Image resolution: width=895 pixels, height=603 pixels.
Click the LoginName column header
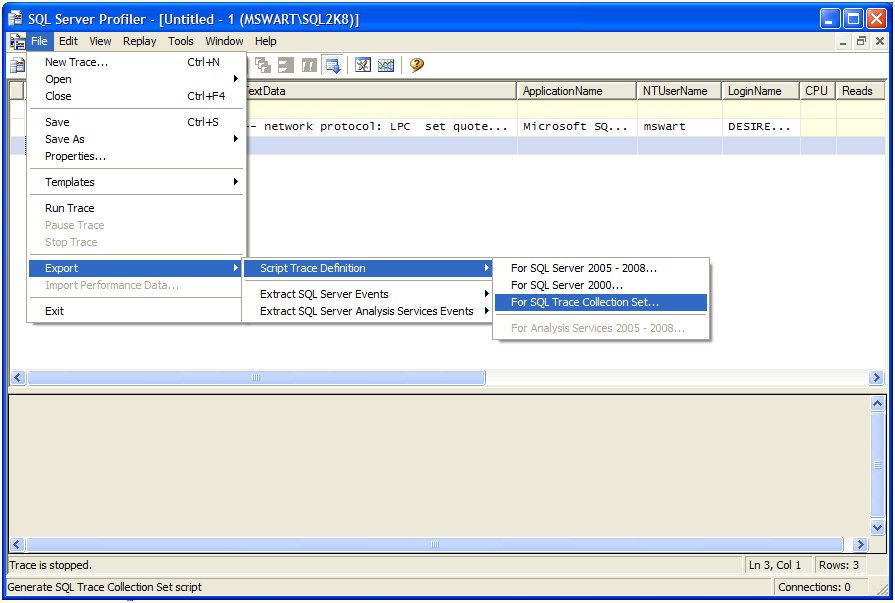pos(761,91)
